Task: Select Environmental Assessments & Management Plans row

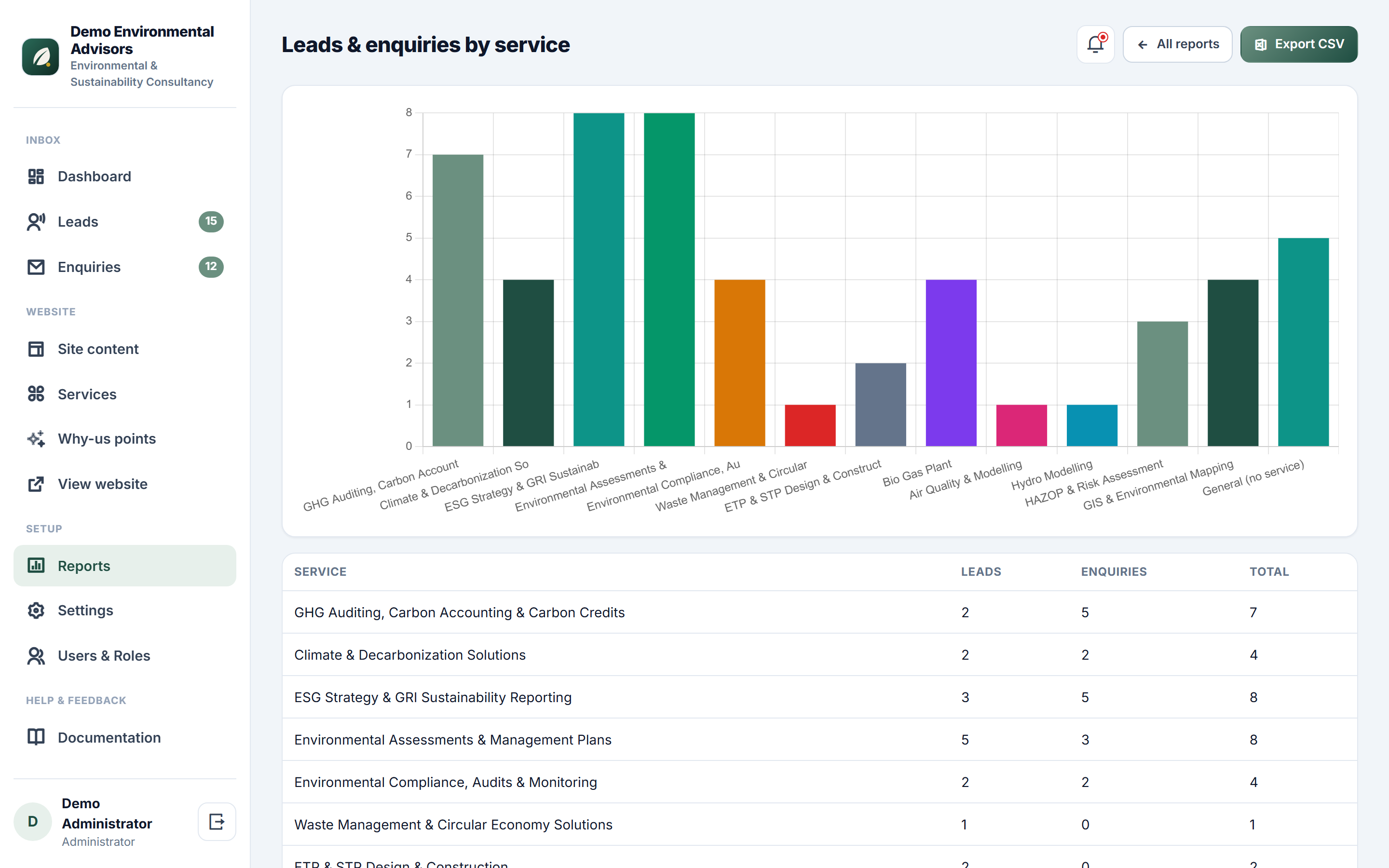Action: click(819, 740)
